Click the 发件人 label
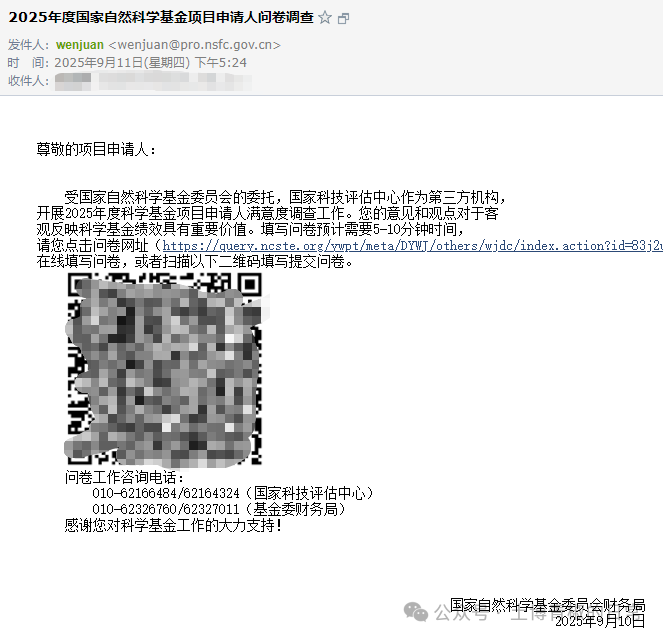Image resolution: width=663 pixels, height=639 pixels. coord(28,45)
